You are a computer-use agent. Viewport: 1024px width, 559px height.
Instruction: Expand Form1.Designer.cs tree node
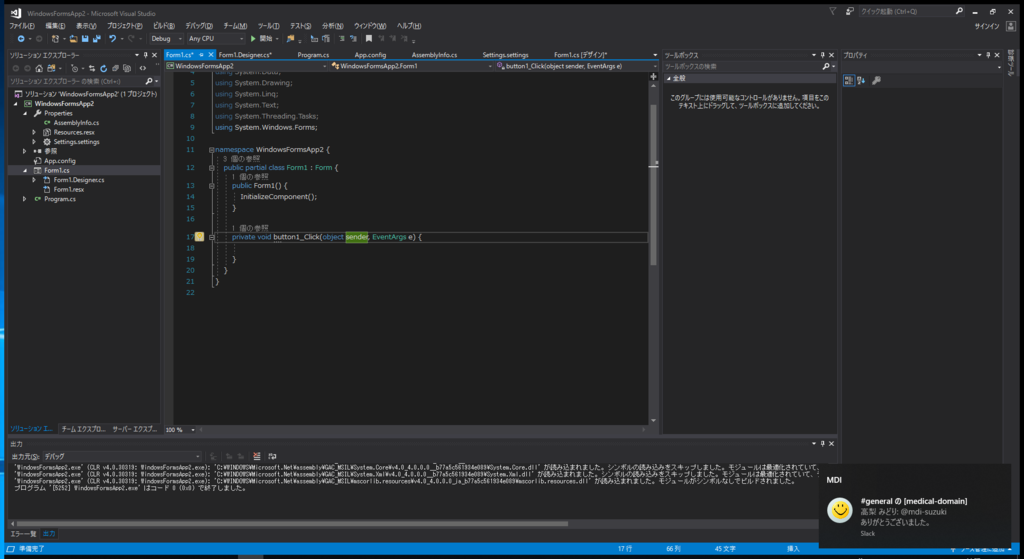pos(34,180)
